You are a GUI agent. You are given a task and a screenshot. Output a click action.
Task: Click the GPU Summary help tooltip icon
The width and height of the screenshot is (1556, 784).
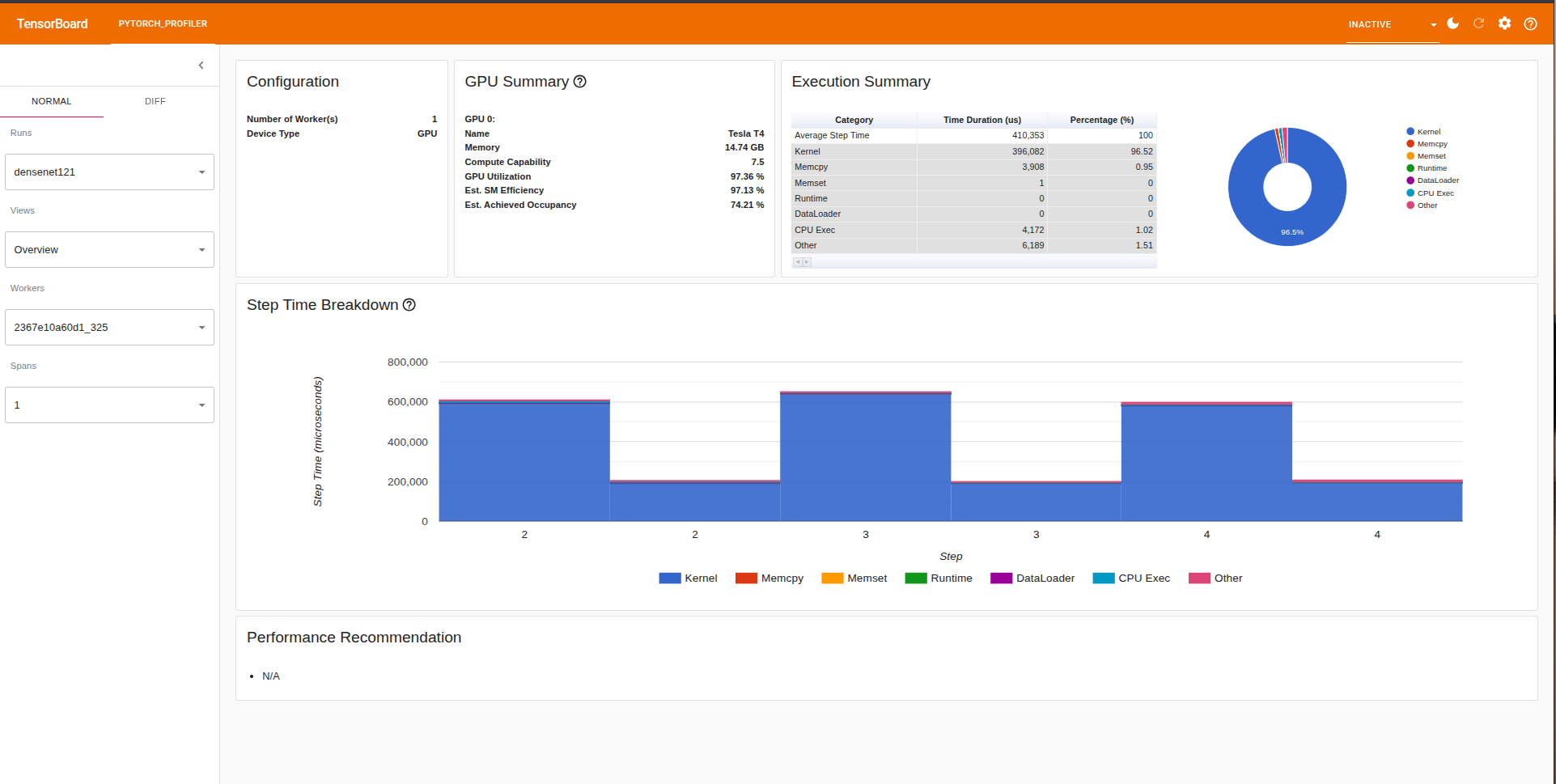(x=579, y=81)
